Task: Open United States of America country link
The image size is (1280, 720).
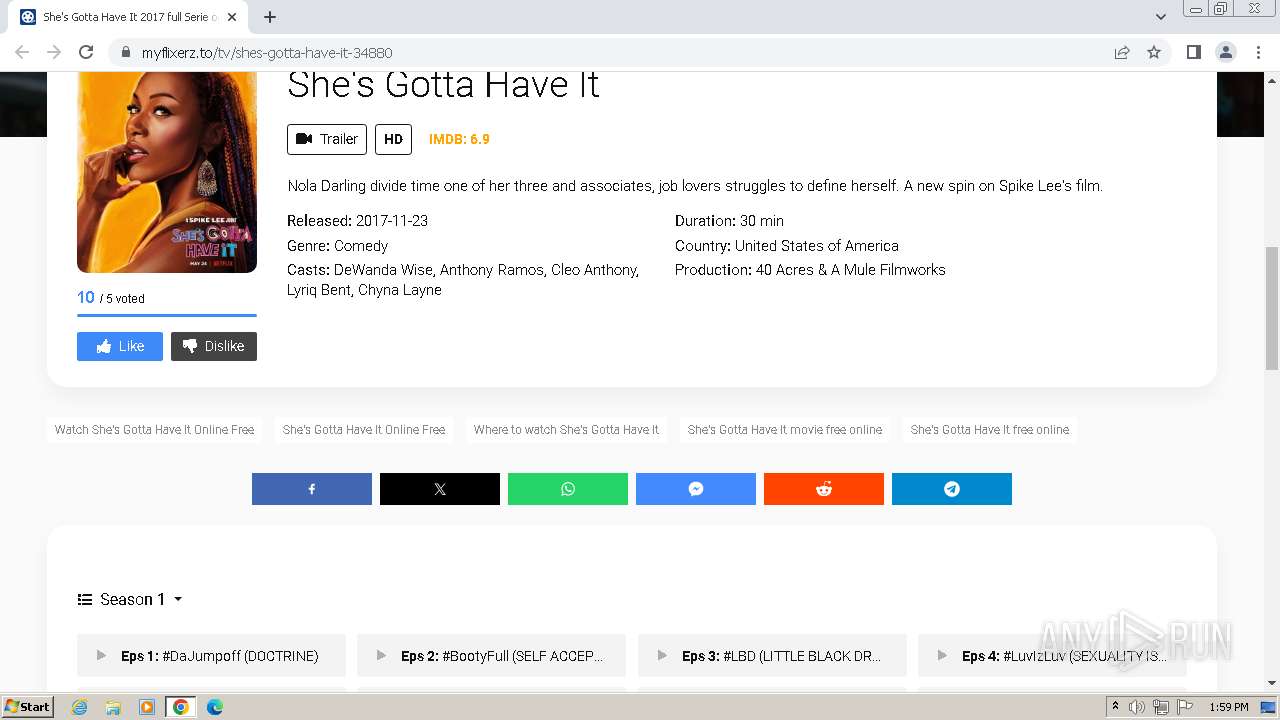Action: pos(817,246)
